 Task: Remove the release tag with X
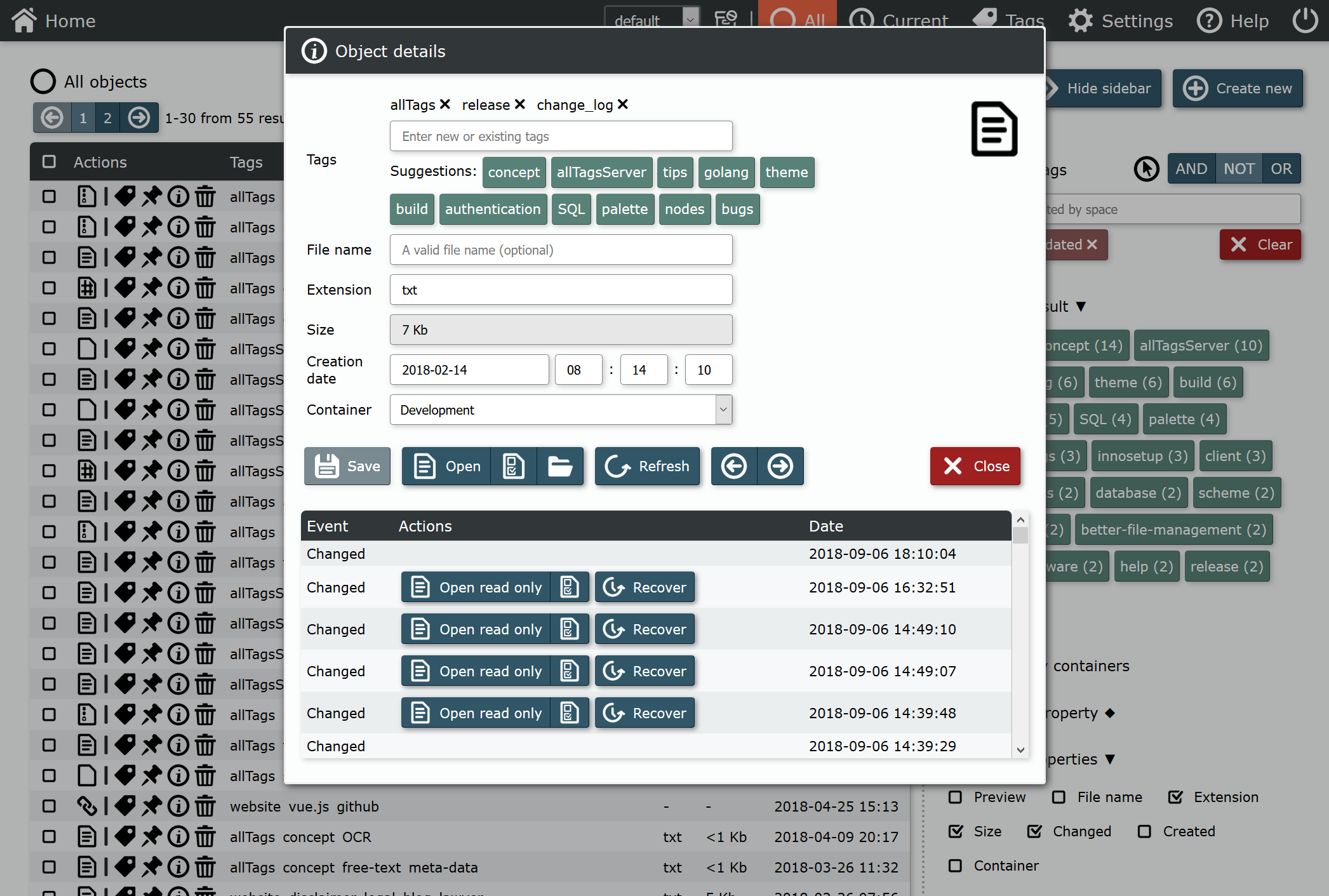[x=520, y=104]
